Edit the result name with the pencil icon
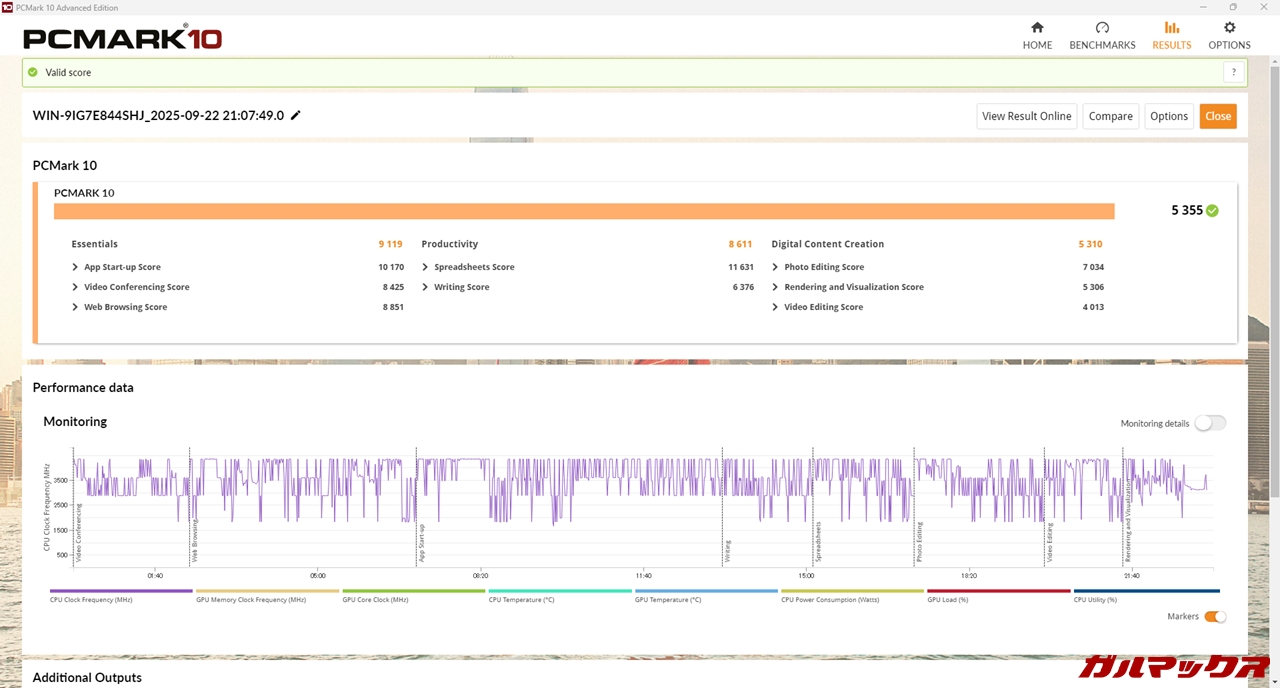 pos(295,115)
